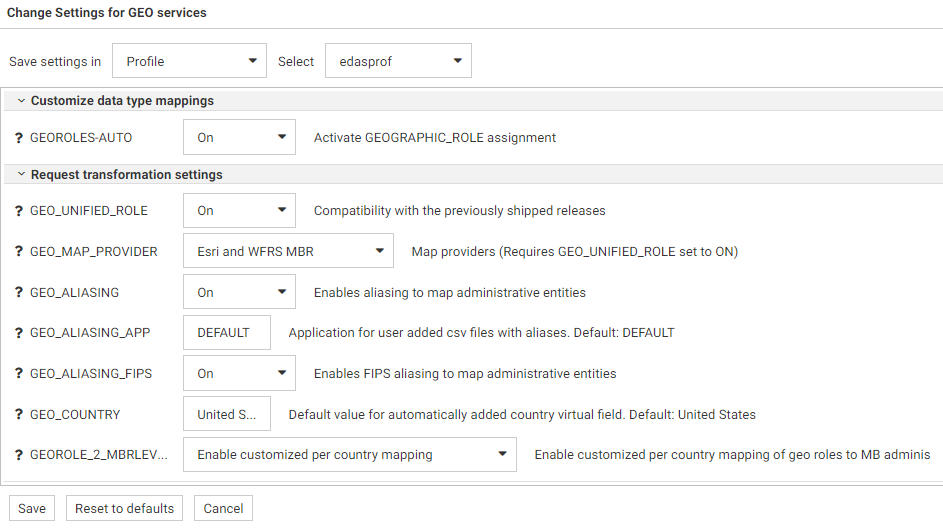Viewport: 943px width, 530px height.
Task: Open the Select edasprof profile dropdown
Action: (398, 61)
